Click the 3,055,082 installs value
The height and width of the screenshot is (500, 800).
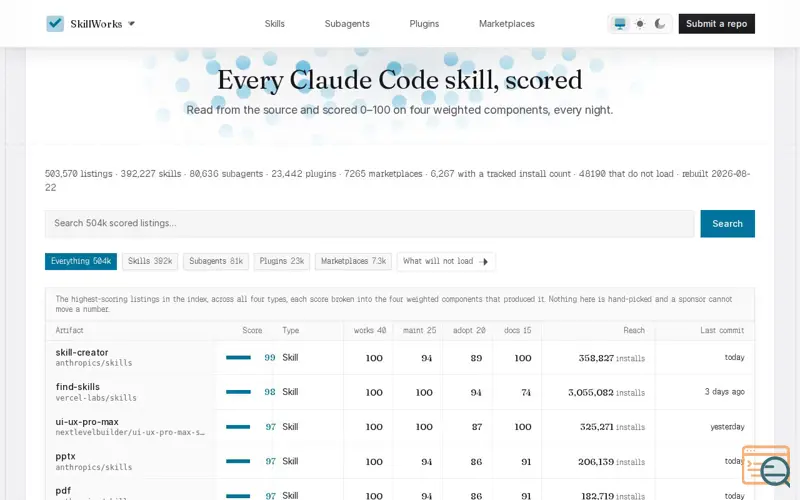coord(607,393)
